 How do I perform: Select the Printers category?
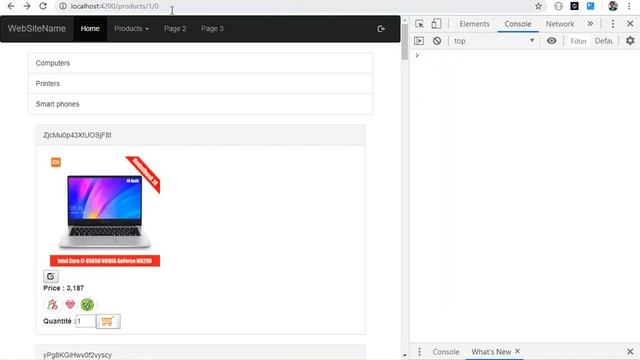click(200, 84)
